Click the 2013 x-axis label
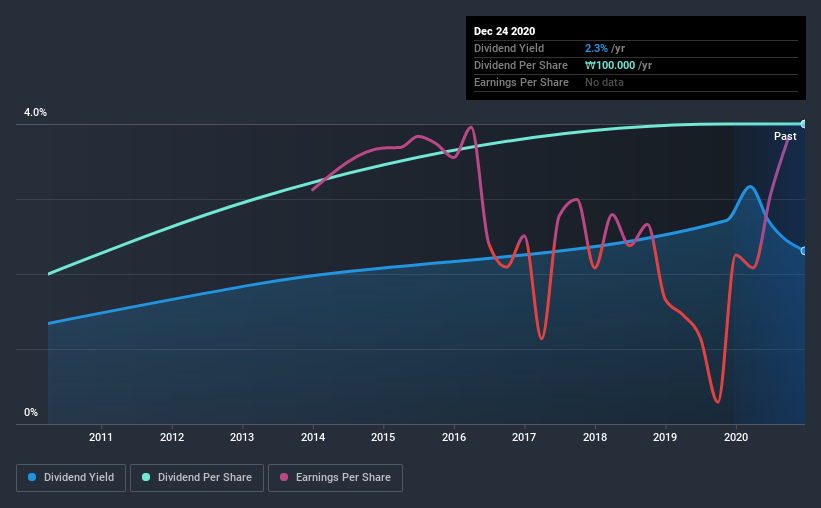 [x=242, y=437]
